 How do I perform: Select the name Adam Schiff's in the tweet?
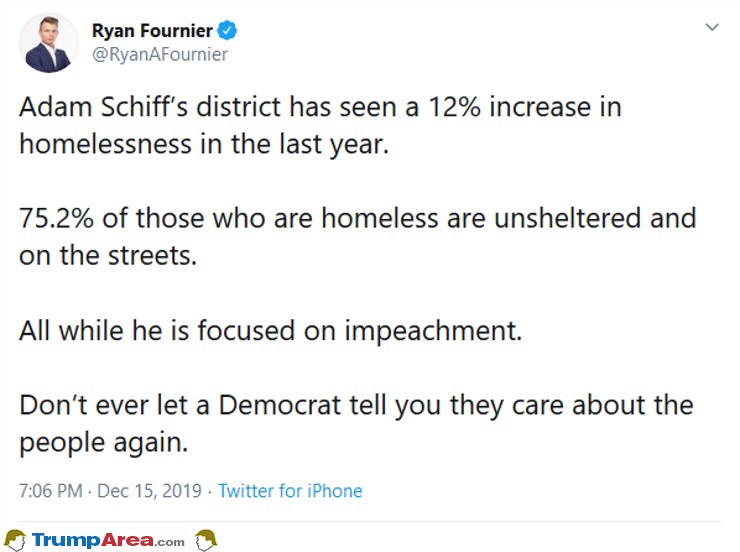point(103,107)
